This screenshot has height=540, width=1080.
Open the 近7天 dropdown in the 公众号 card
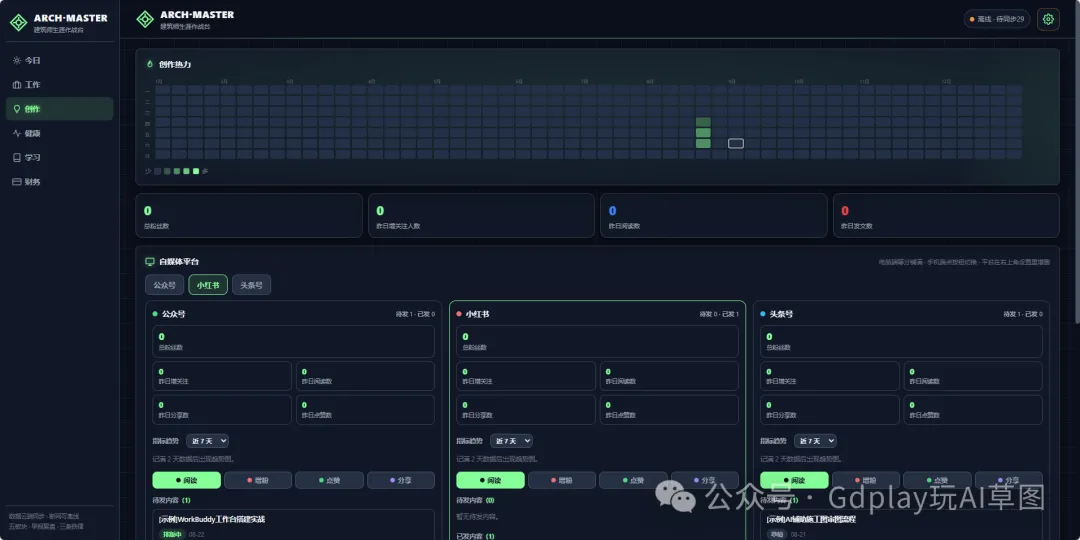tap(207, 441)
